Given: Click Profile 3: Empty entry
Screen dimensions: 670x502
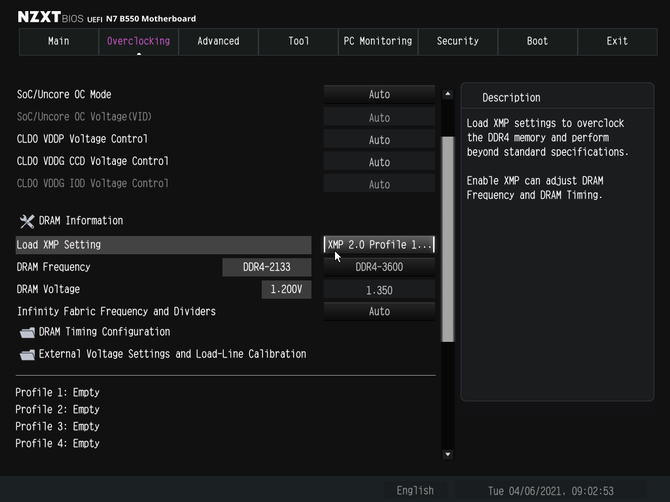Looking at the screenshot, I should click(x=57, y=426).
